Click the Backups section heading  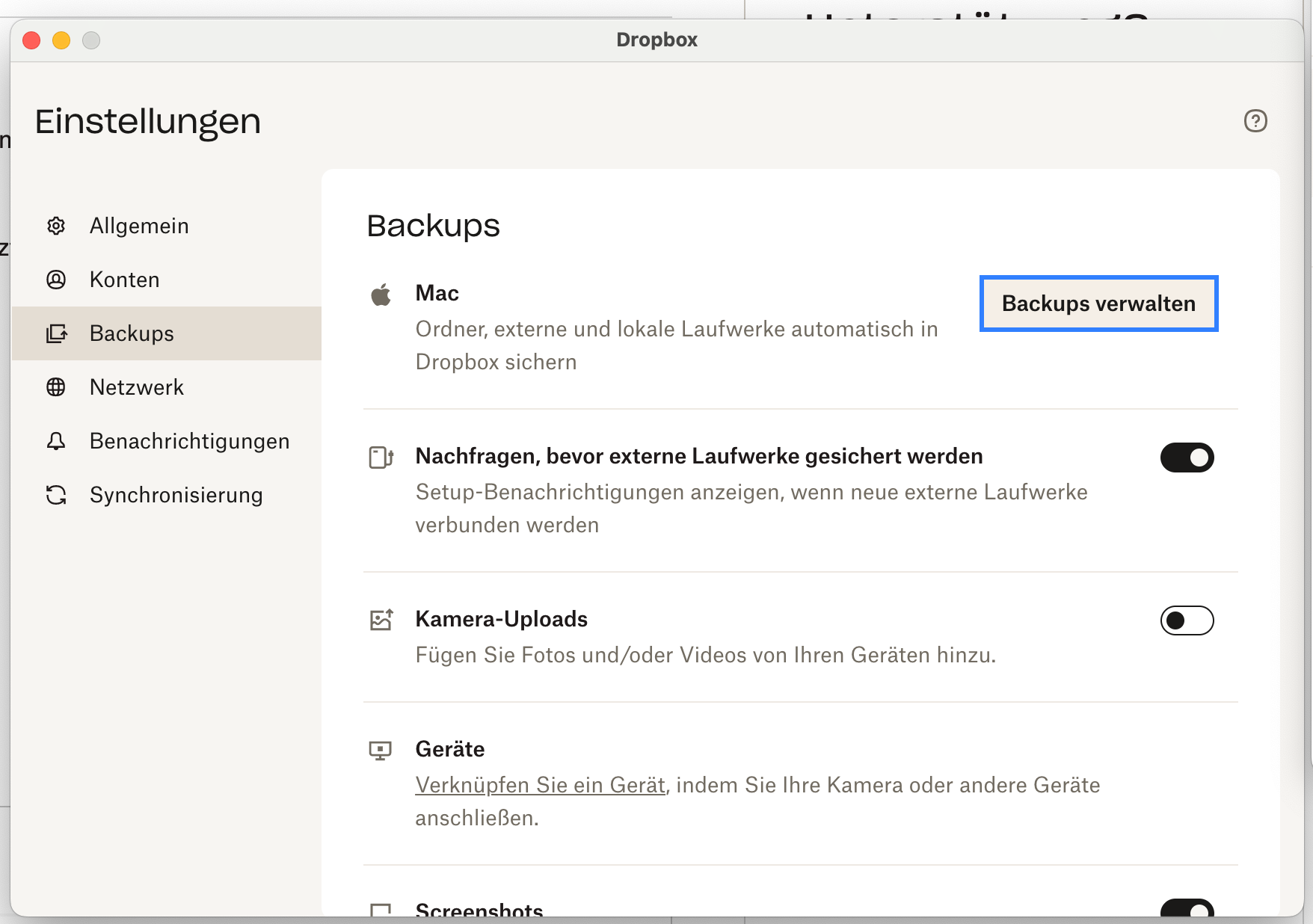point(434,226)
